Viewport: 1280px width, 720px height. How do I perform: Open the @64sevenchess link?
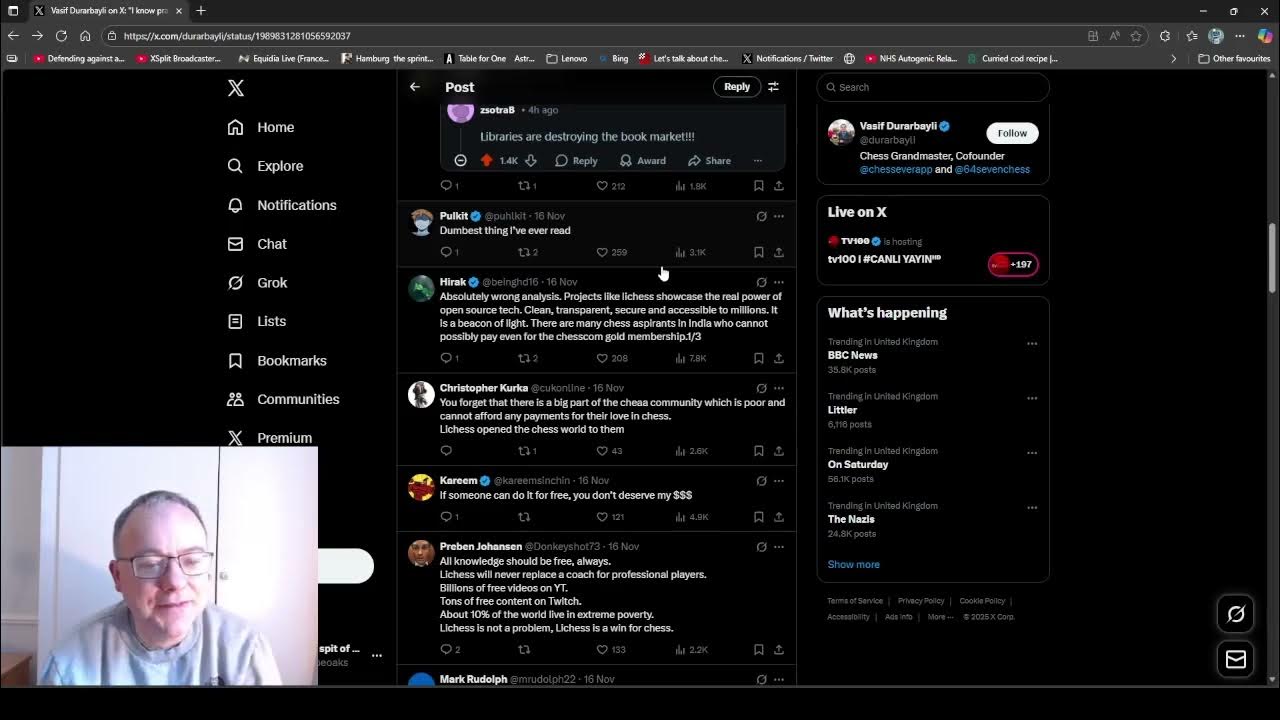click(992, 169)
